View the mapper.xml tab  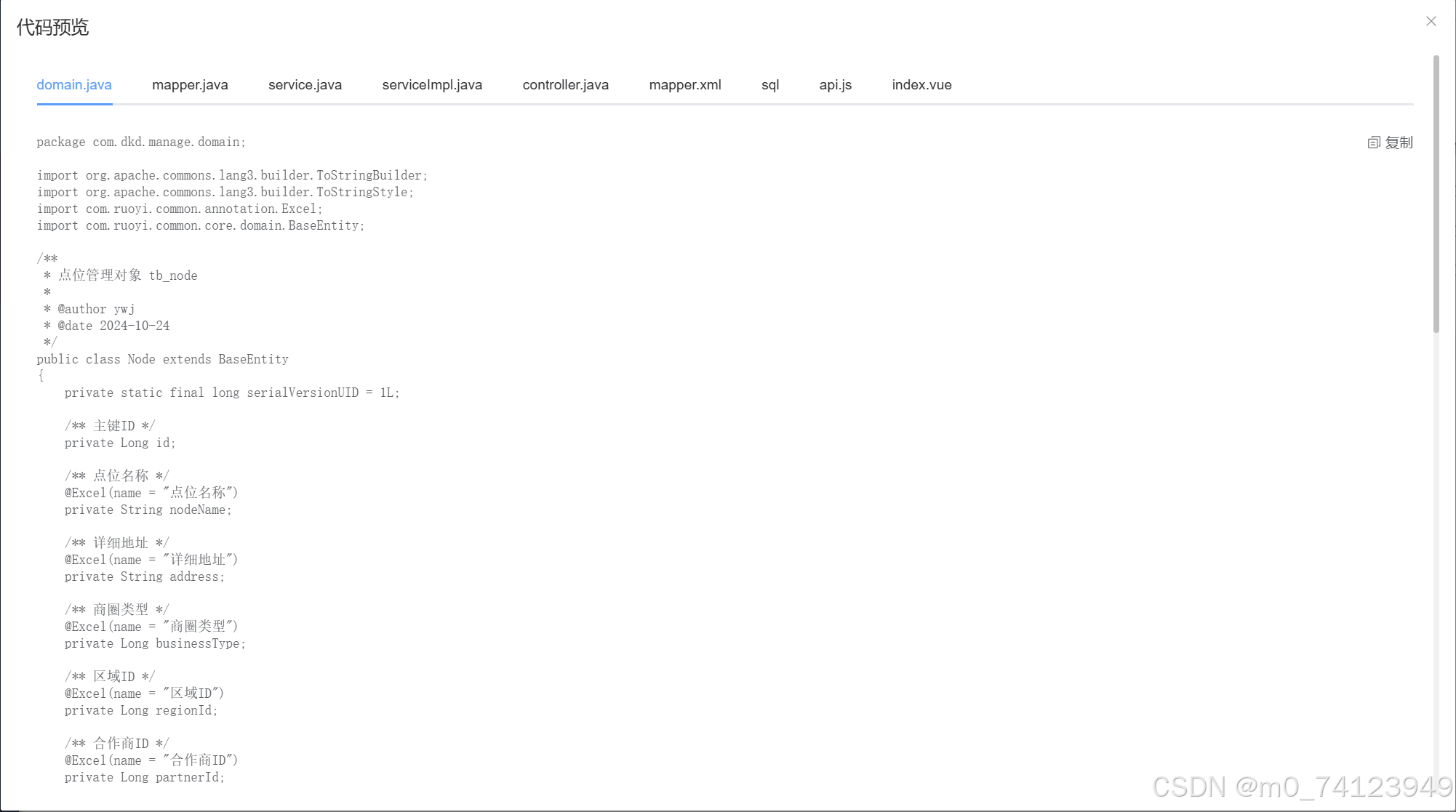click(x=684, y=85)
